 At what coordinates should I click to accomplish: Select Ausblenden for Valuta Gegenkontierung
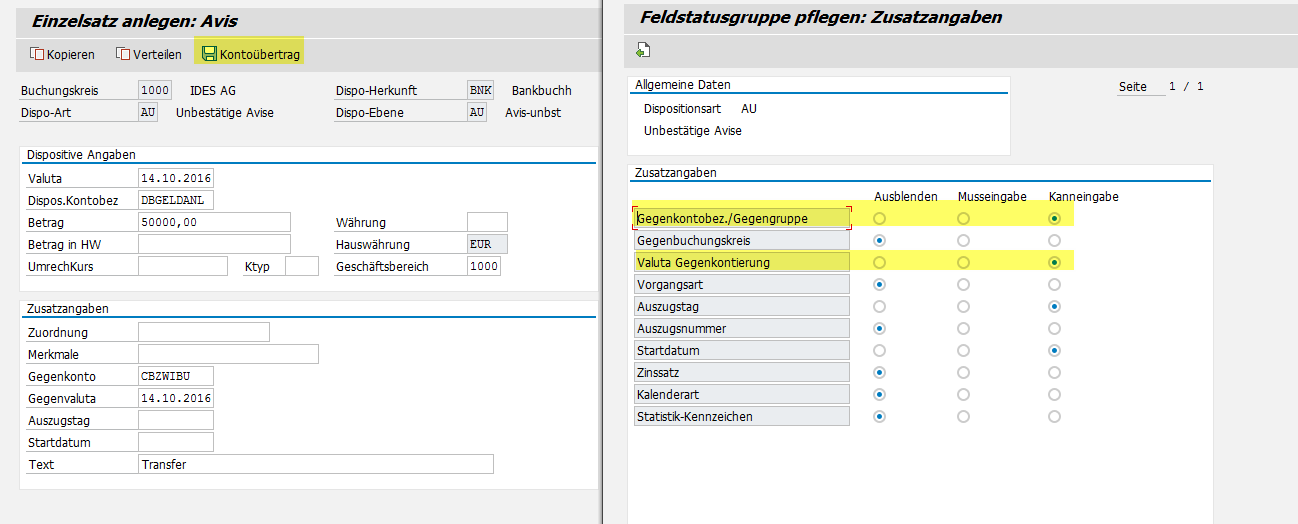click(x=879, y=262)
